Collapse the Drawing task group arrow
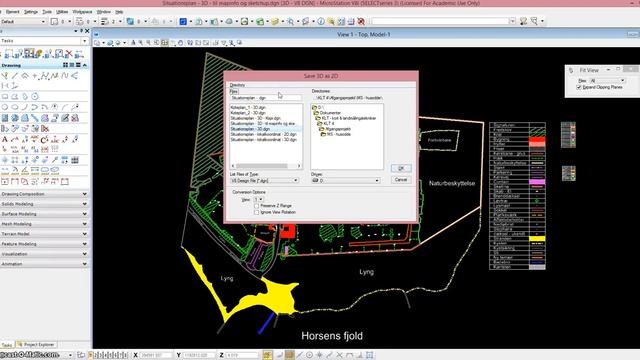The width and height of the screenshot is (640, 360). tap(84, 65)
